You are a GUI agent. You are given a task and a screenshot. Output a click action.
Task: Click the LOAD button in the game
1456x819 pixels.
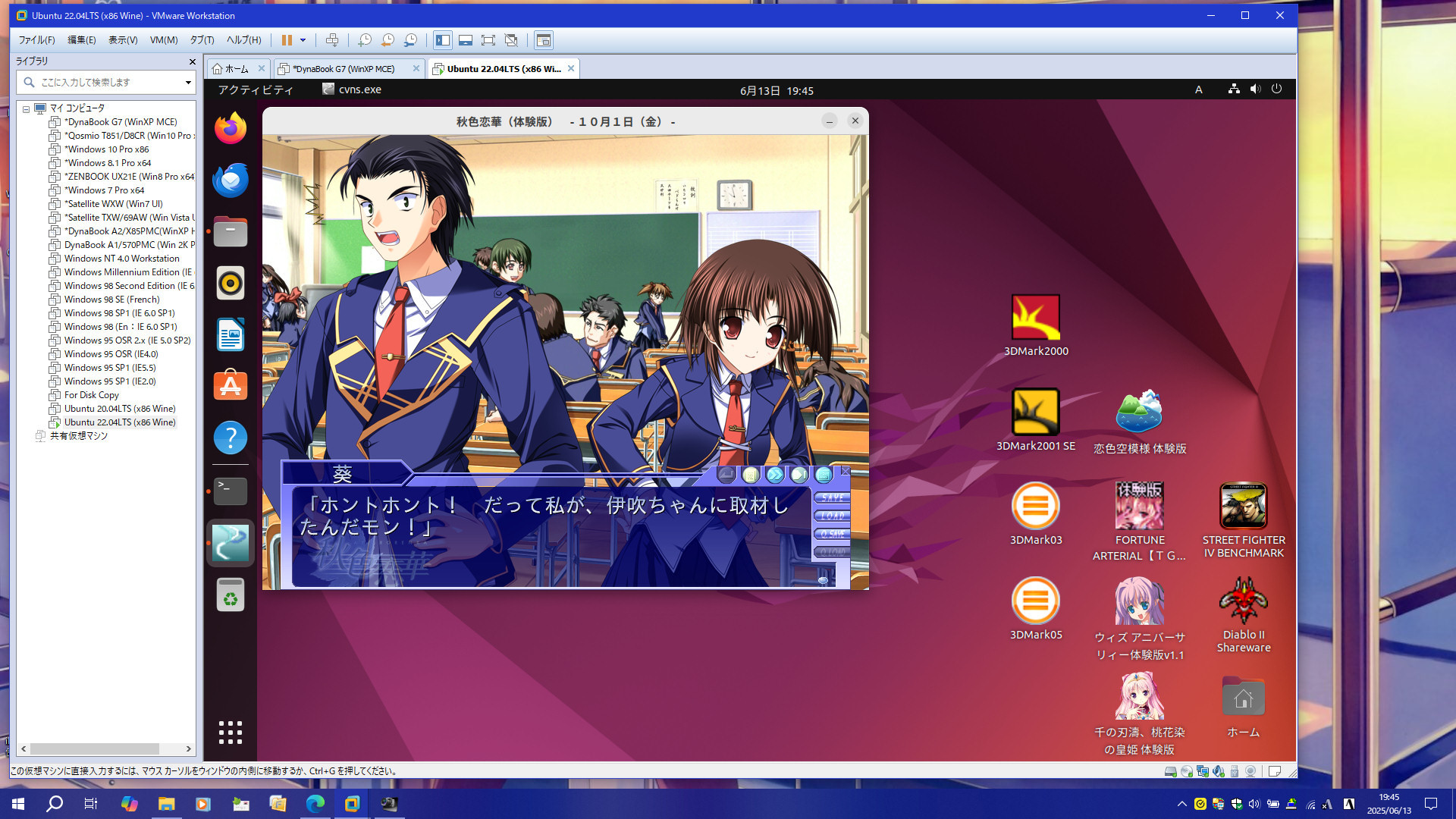[832, 516]
